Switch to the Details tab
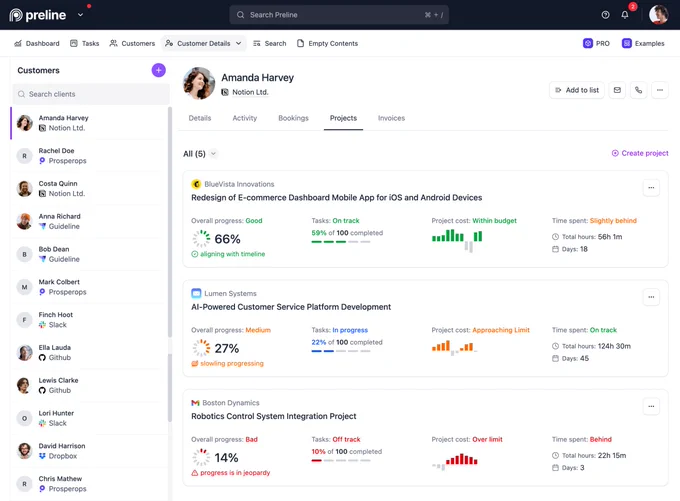 200,118
